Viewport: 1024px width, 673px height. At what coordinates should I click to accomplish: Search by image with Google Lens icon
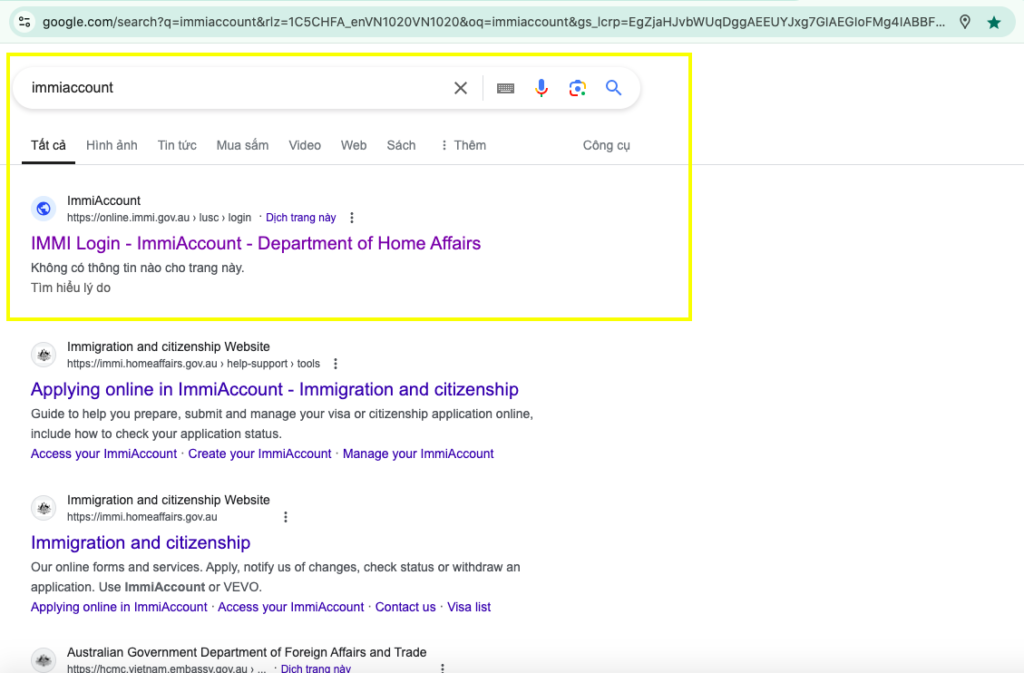click(577, 88)
